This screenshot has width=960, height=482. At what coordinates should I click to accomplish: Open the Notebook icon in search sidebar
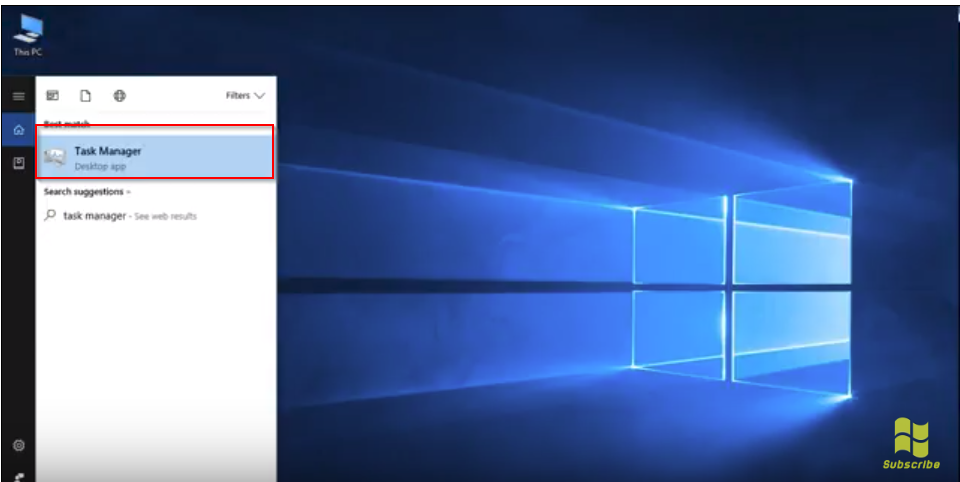(18, 162)
